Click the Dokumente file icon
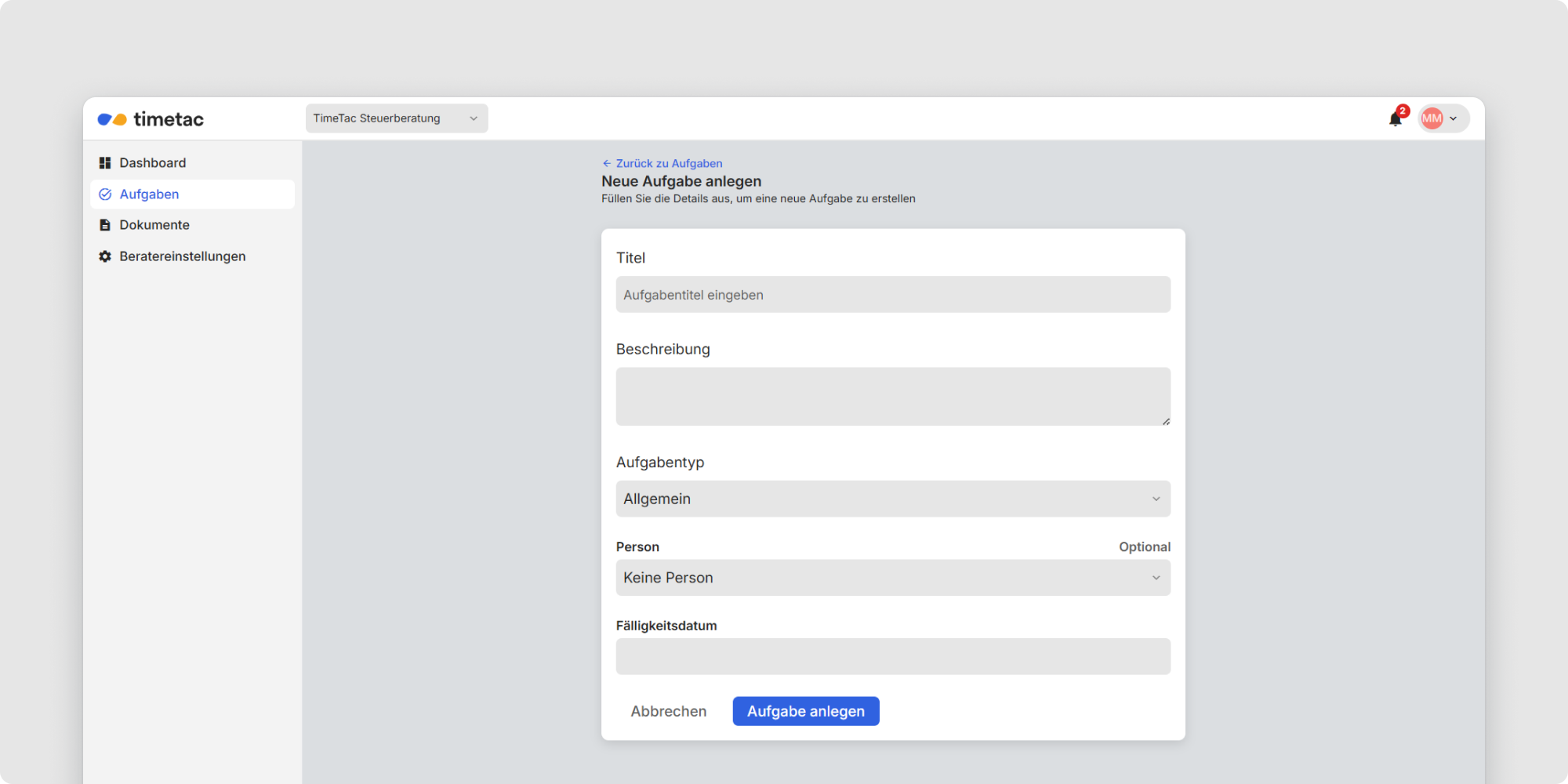This screenshot has height=784, width=1568. click(105, 225)
